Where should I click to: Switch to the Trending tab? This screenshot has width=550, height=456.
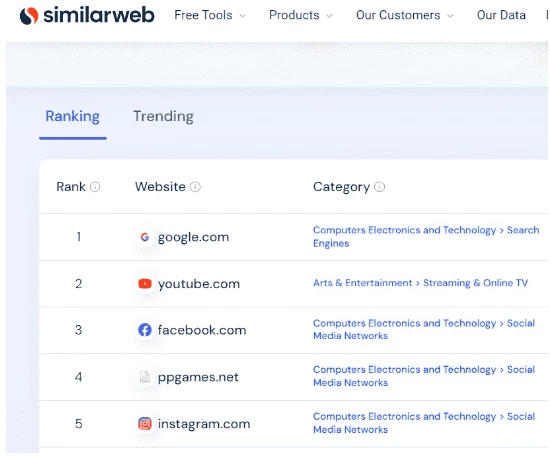(x=163, y=116)
